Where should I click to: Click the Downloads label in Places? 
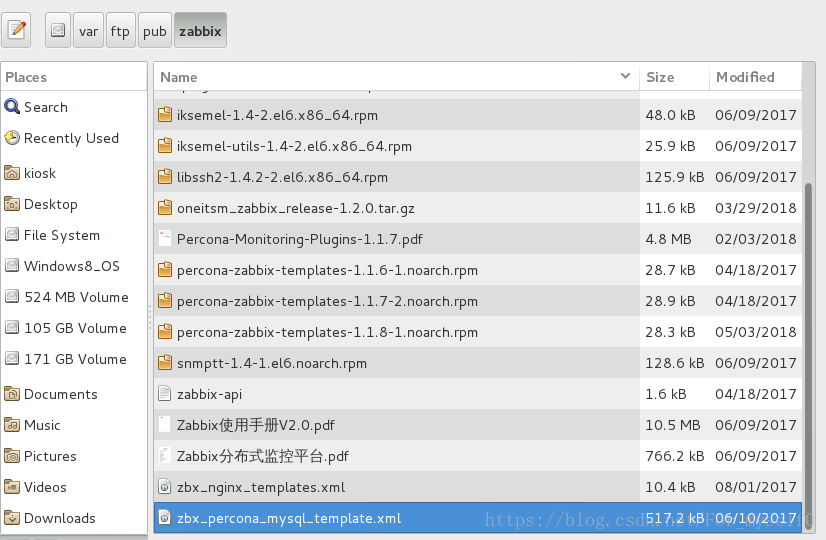(60, 518)
